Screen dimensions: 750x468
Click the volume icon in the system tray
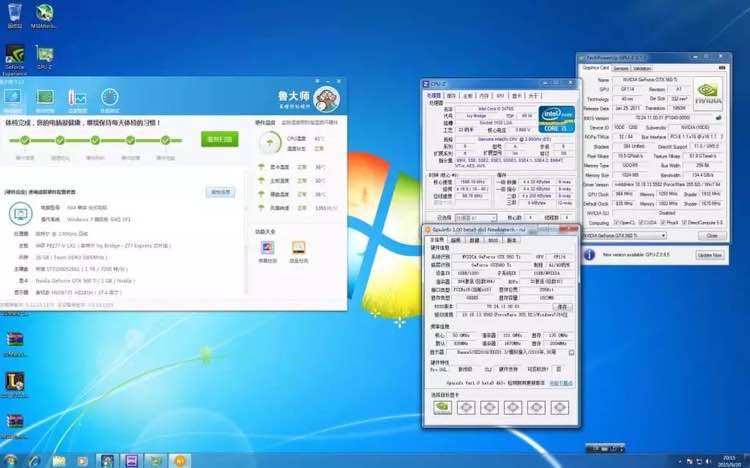(708, 461)
